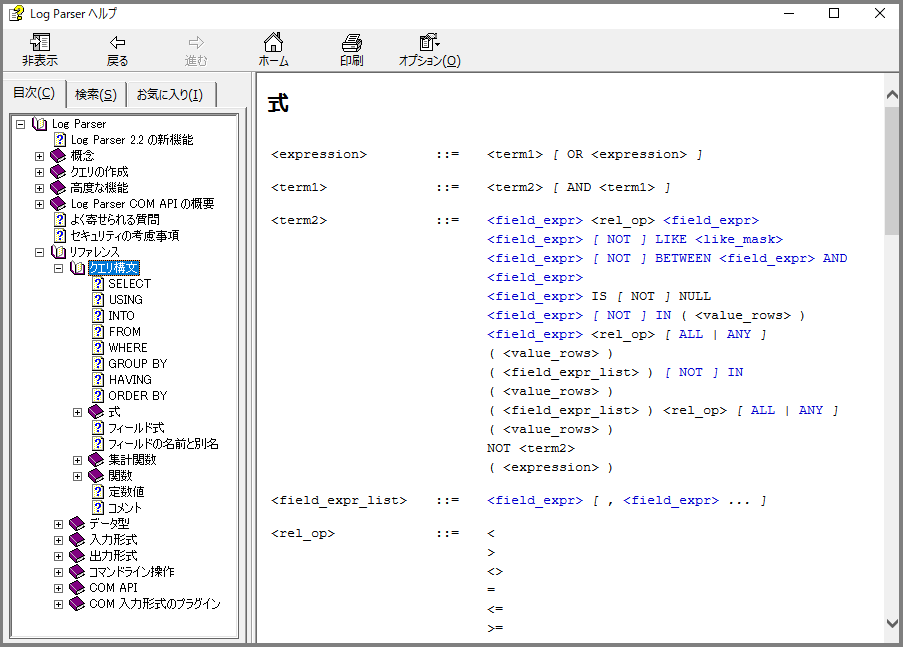Click the content scrollbar down arrow
903x647 pixels.
click(x=892, y=623)
